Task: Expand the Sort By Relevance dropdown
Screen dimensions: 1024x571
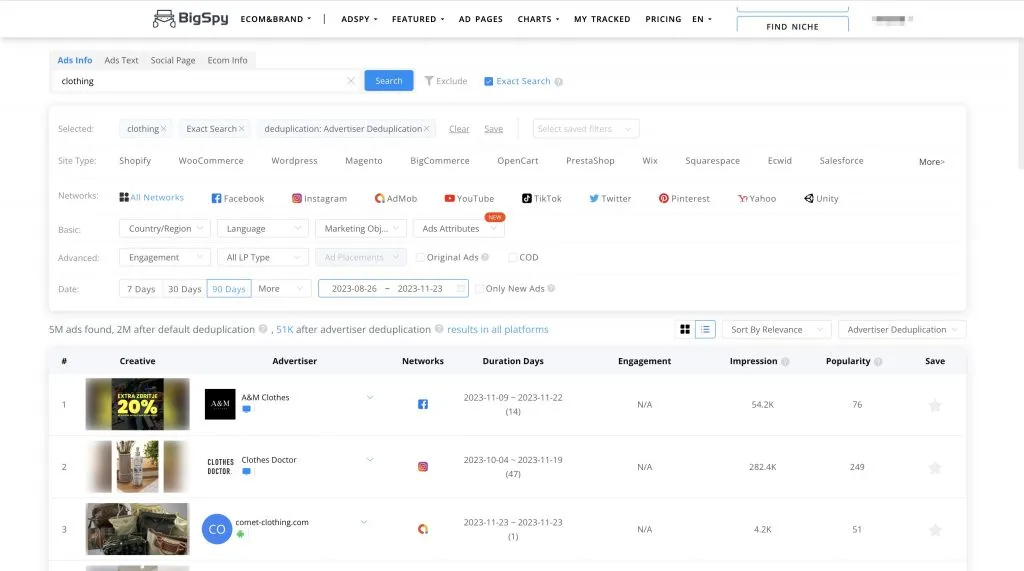Action: 776,329
